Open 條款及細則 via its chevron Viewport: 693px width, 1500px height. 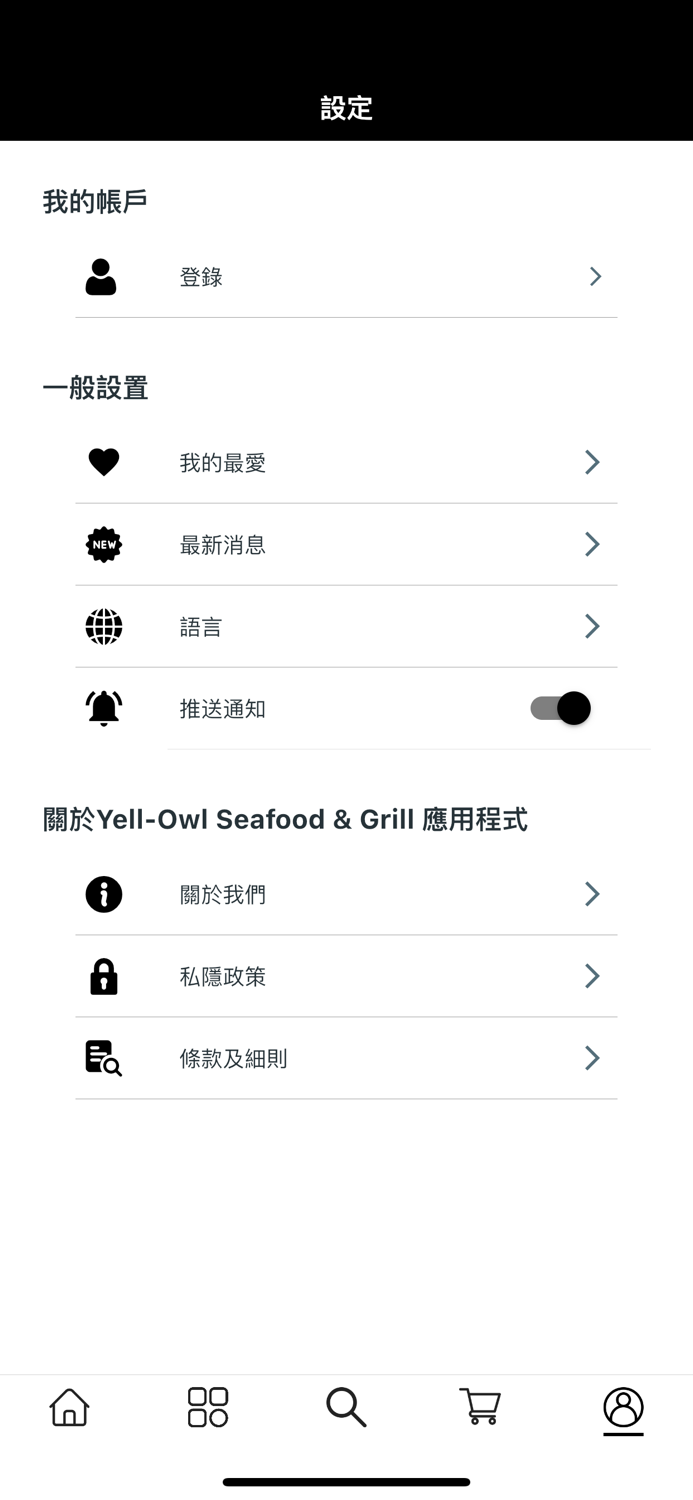592,1058
